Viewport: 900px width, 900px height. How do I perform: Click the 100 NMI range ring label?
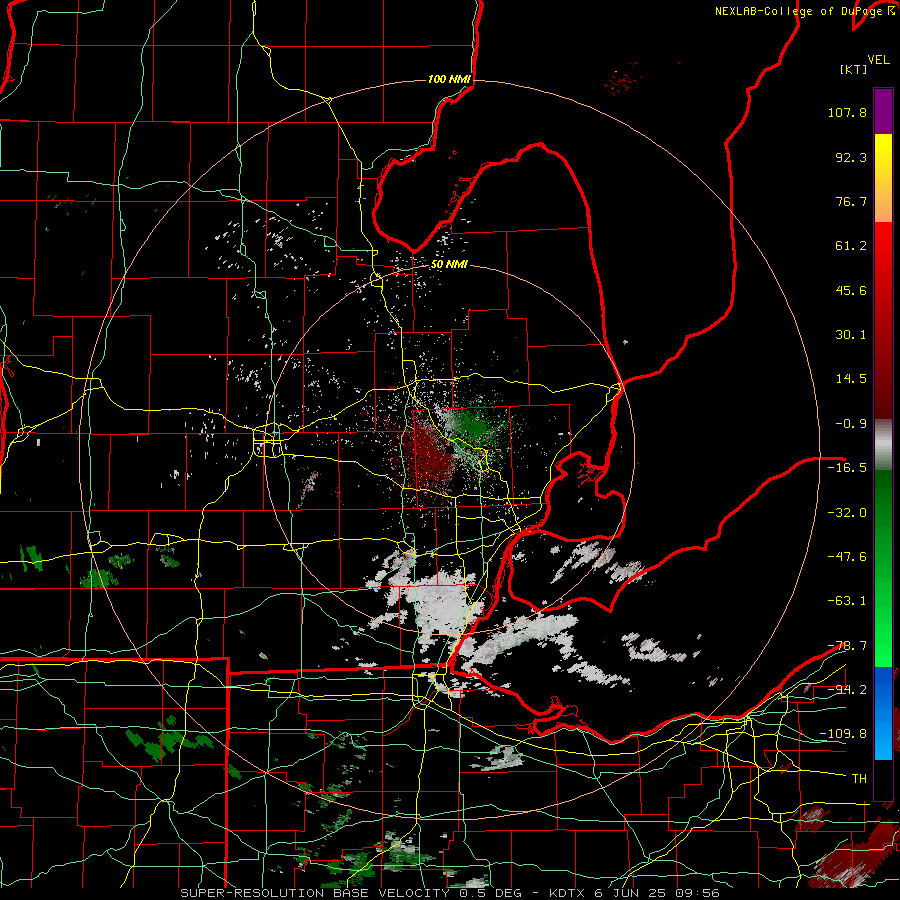pyautogui.click(x=449, y=79)
